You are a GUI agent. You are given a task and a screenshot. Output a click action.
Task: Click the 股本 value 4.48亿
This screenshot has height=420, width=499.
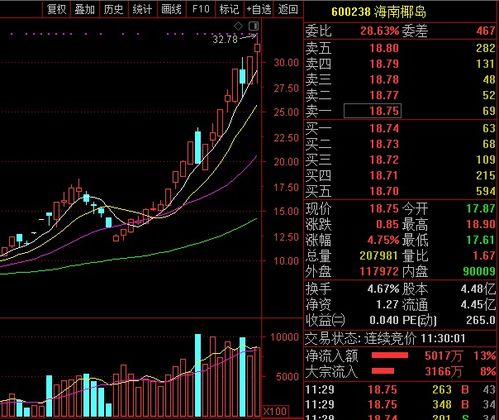click(x=478, y=289)
